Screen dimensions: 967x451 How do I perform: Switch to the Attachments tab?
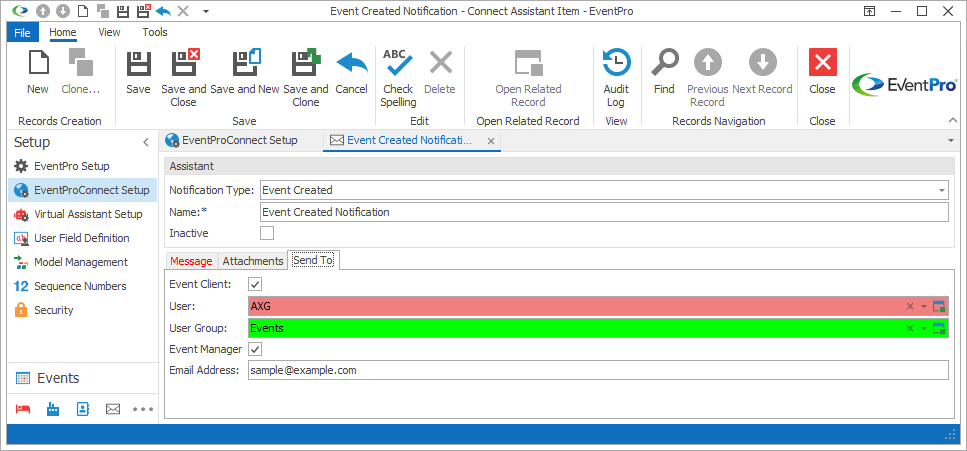click(x=253, y=261)
